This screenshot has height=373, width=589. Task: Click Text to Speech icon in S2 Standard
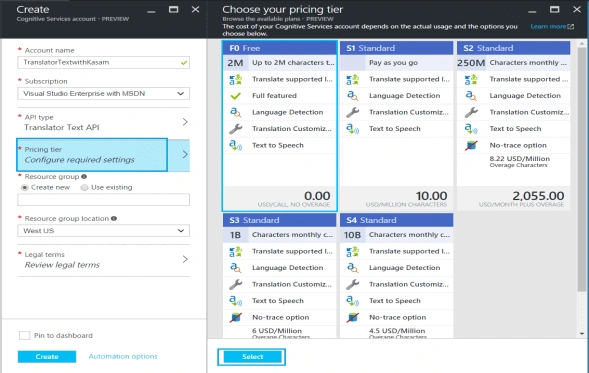(x=471, y=129)
